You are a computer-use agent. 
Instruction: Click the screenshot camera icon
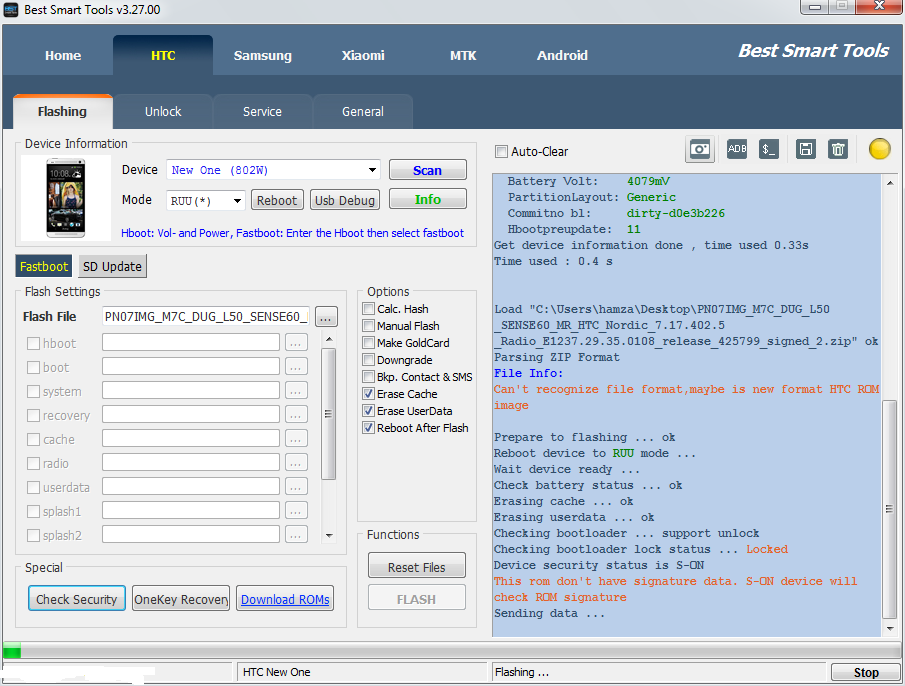tap(700, 150)
